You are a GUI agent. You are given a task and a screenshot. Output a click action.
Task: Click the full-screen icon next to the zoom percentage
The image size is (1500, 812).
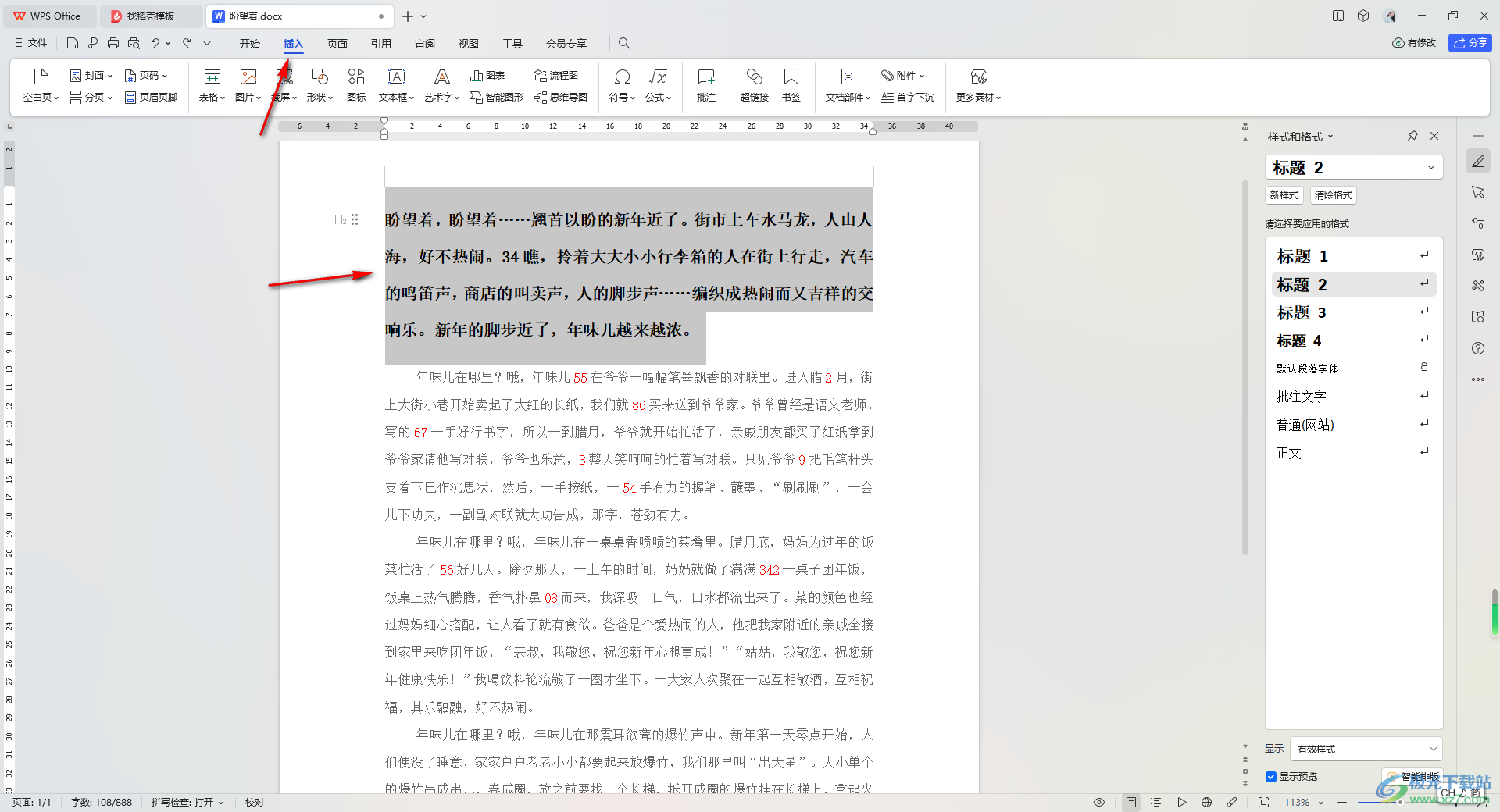(1264, 803)
